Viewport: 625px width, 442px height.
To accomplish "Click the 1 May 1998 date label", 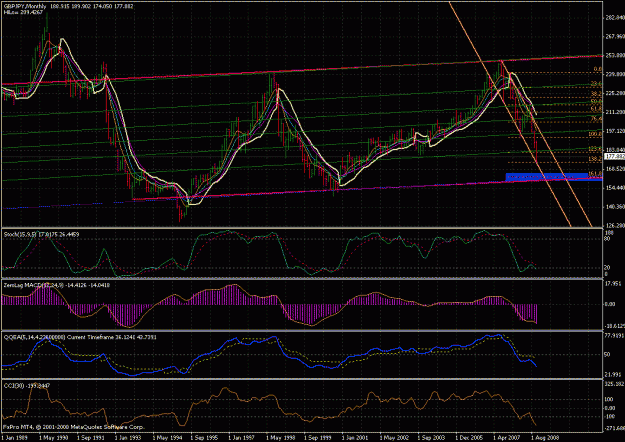I will (280, 437).
